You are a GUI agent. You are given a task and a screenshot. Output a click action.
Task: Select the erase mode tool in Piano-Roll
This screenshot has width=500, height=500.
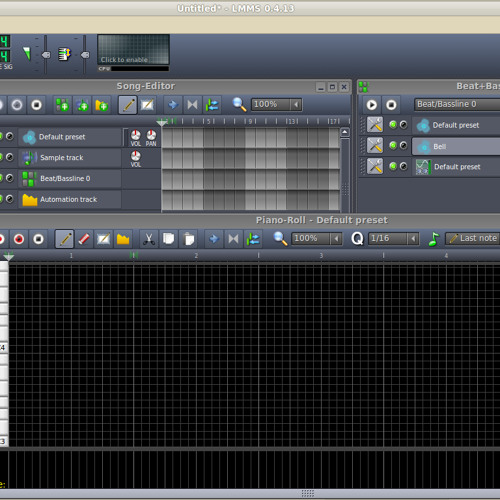pos(84,239)
